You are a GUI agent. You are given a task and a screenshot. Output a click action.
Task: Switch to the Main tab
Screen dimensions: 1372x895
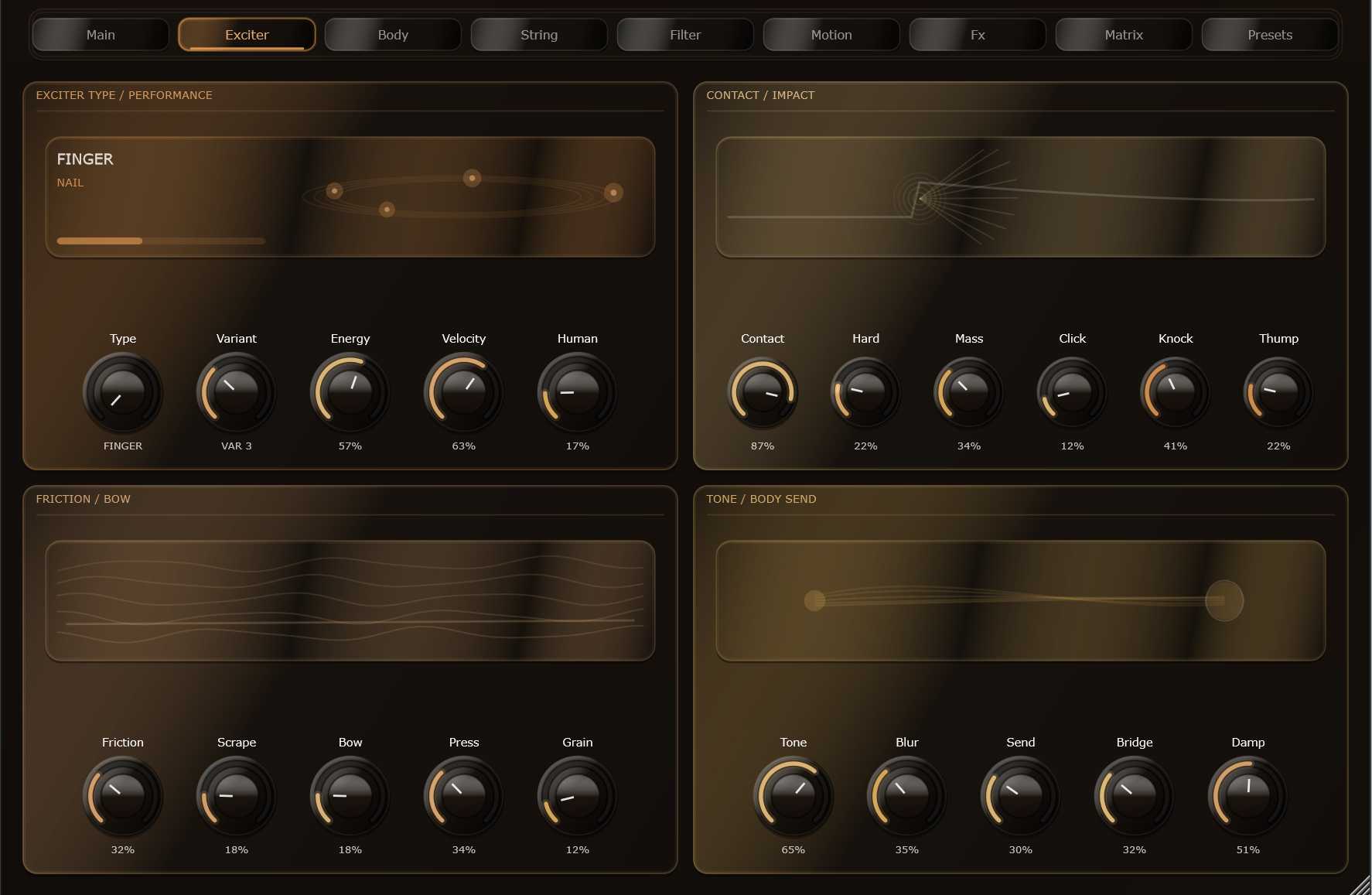[x=101, y=35]
